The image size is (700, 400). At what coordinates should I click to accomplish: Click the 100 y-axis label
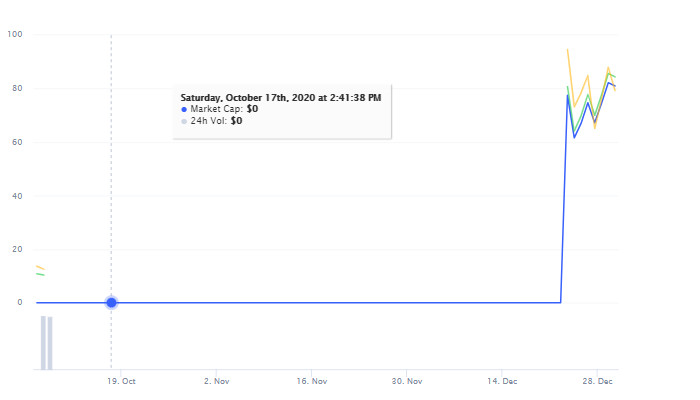pos(15,34)
